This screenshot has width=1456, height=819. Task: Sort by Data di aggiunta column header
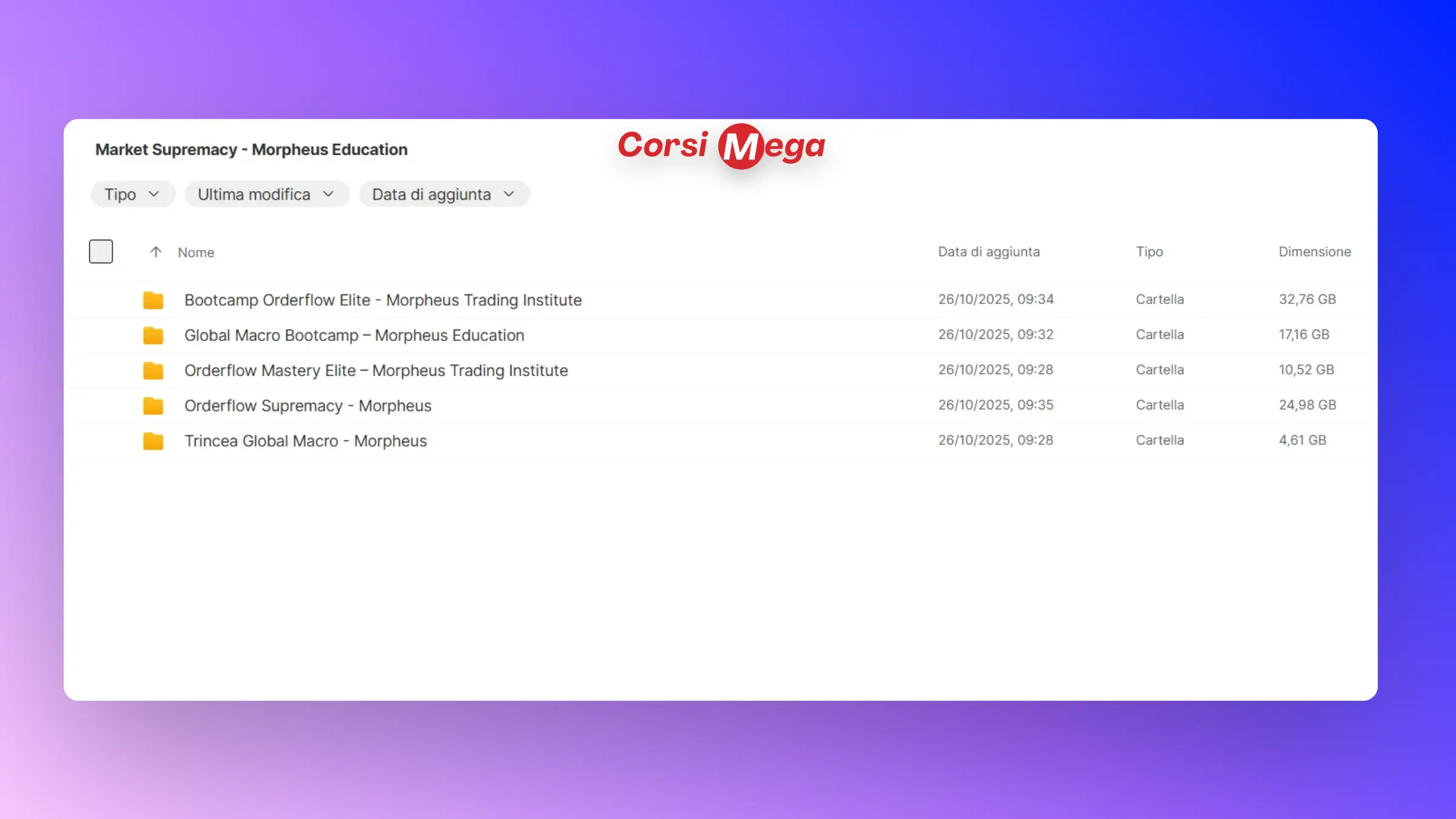click(989, 252)
